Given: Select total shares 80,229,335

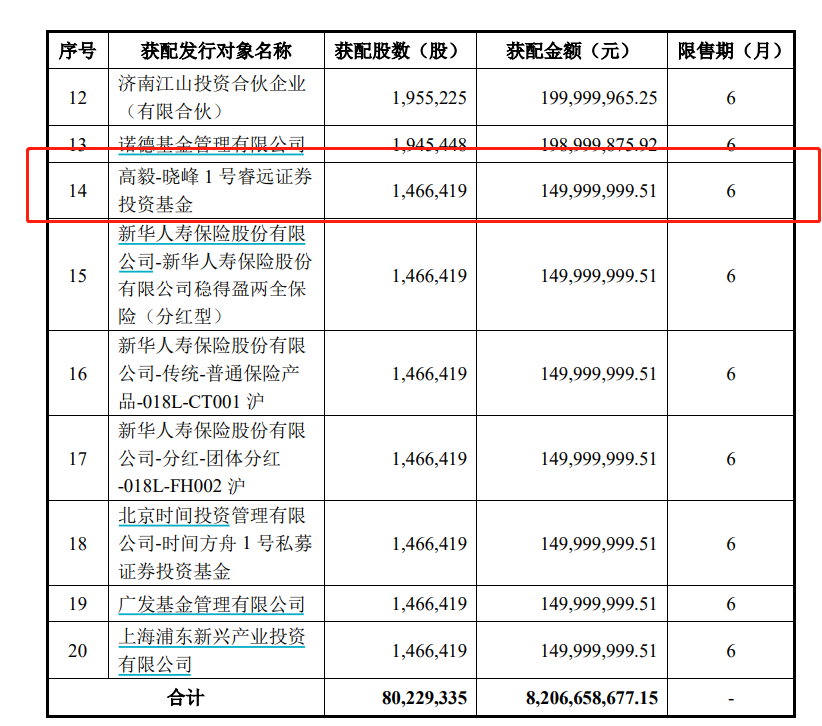Looking at the screenshot, I should 424,698.
